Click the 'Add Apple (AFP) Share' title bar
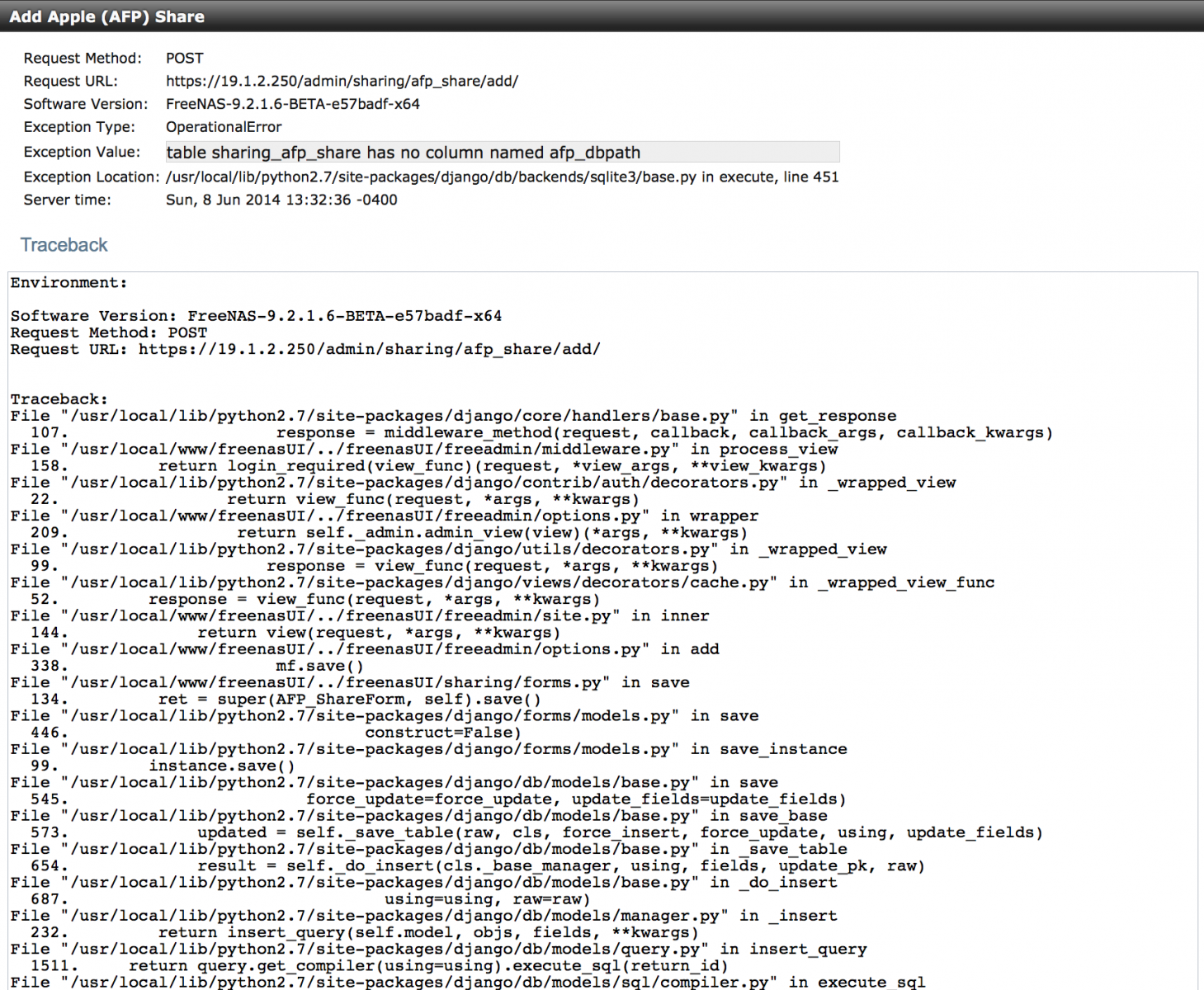 click(602, 16)
